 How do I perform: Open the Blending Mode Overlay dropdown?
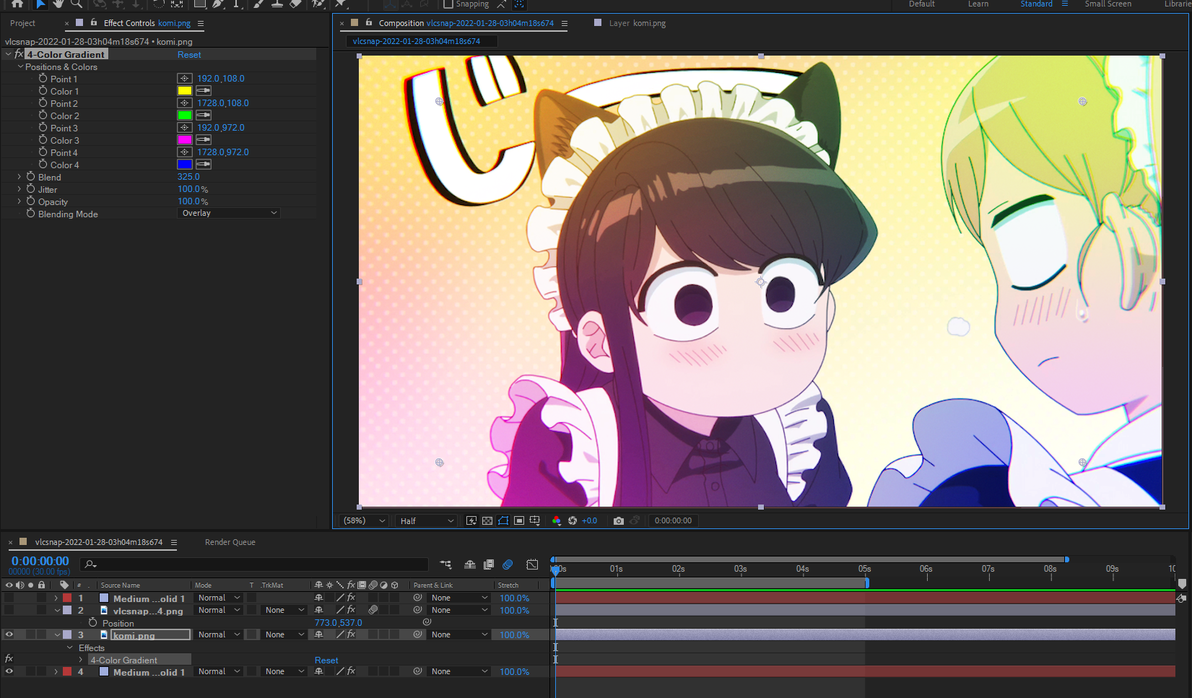click(x=229, y=214)
